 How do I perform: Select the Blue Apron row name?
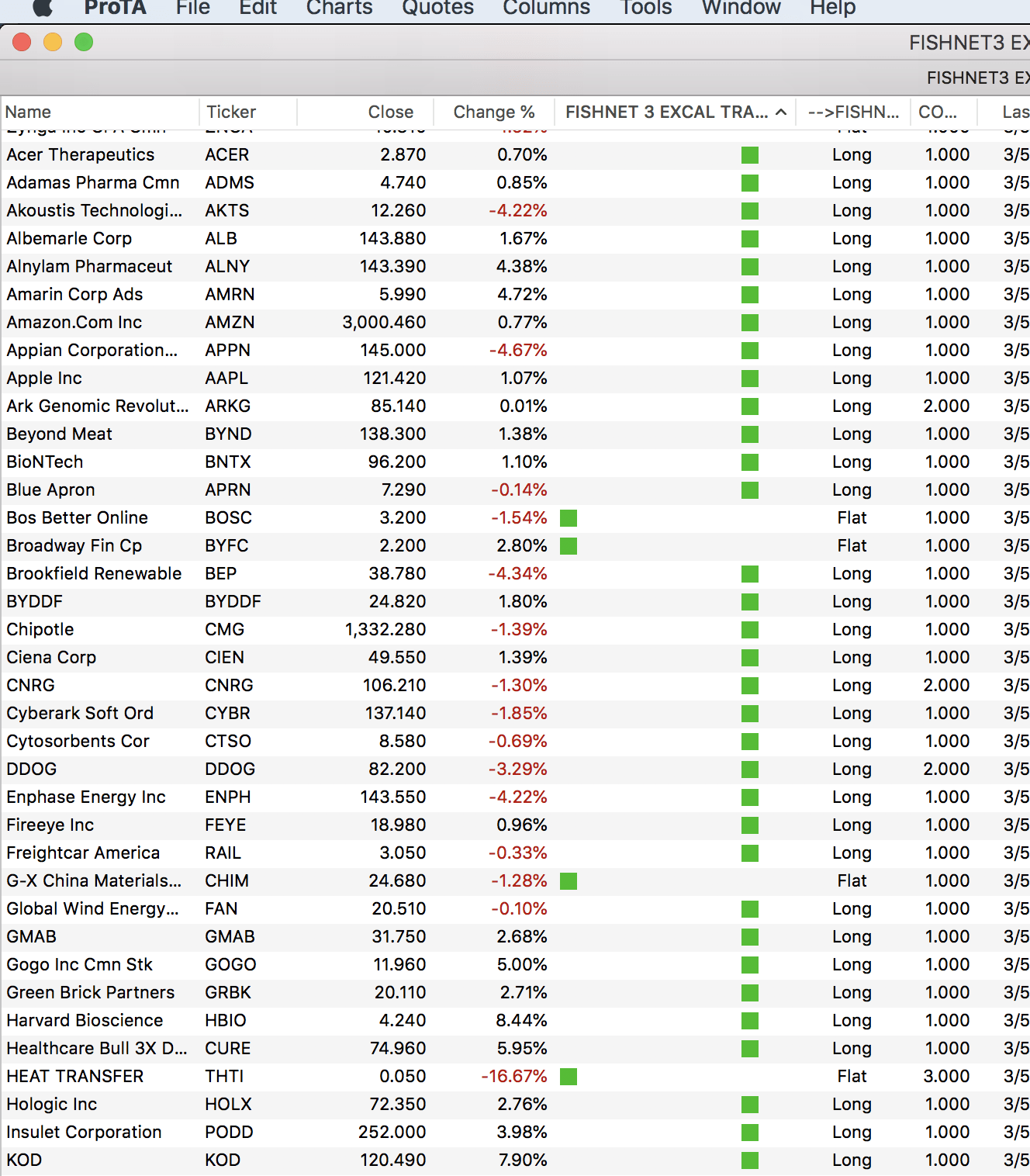tap(50, 489)
